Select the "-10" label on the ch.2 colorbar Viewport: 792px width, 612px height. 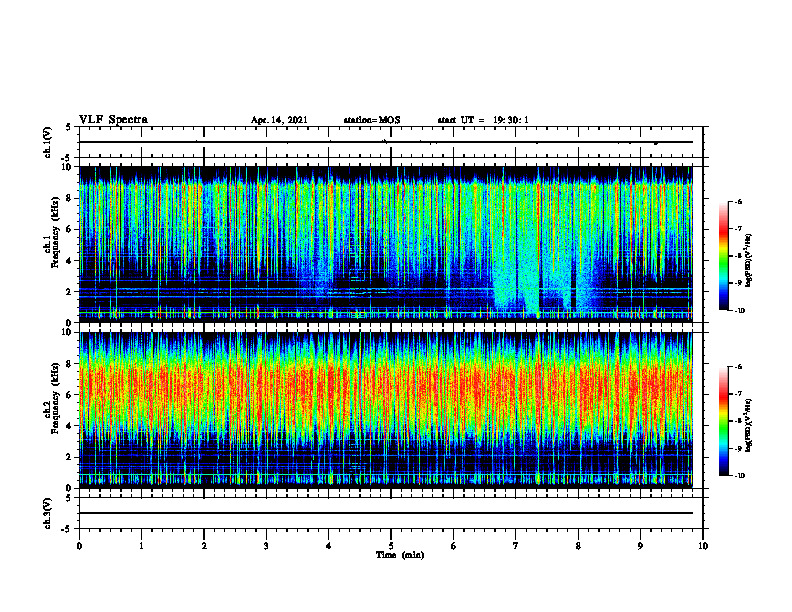click(740, 476)
